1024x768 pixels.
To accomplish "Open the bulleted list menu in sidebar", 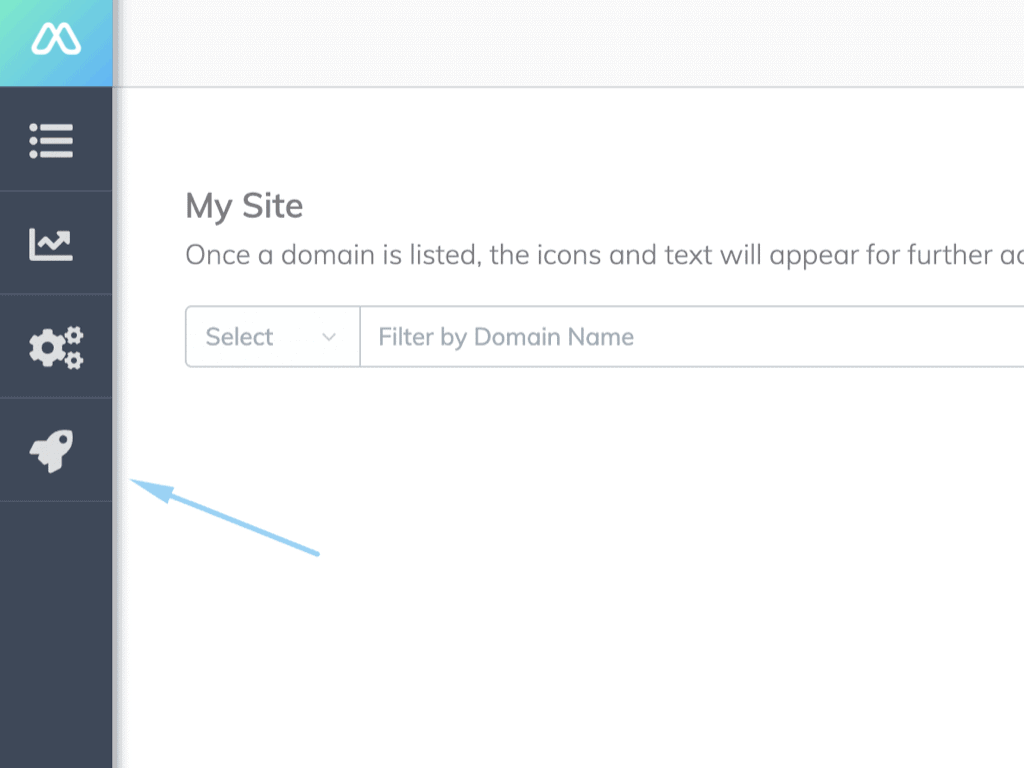I will 51,140.
